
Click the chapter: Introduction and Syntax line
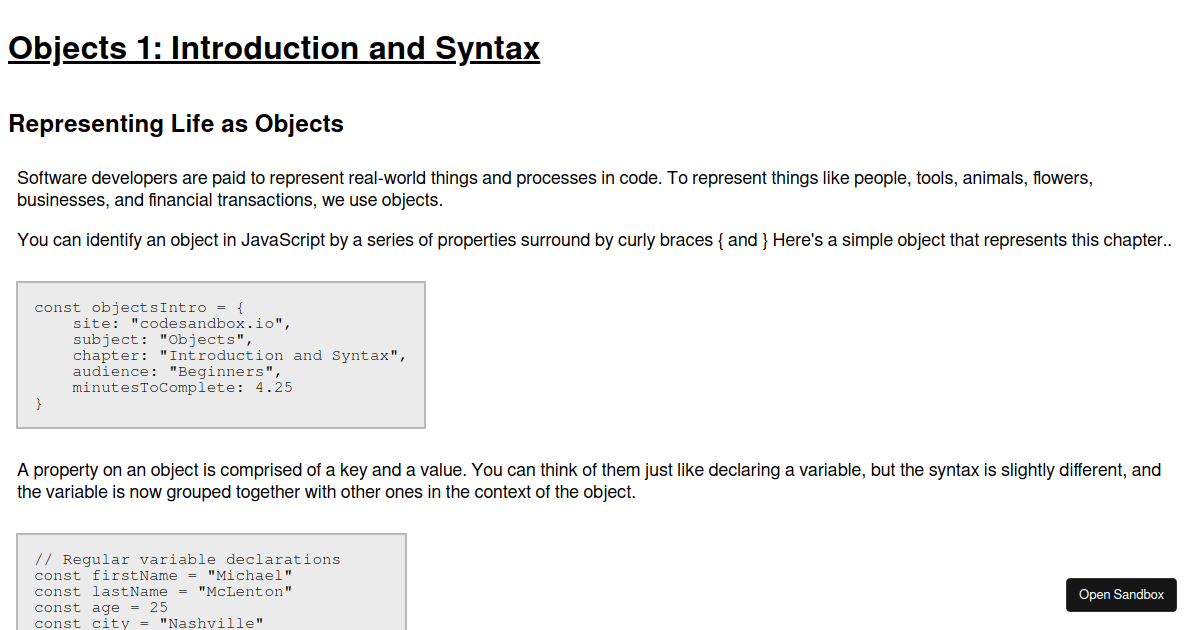coord(238,355)
